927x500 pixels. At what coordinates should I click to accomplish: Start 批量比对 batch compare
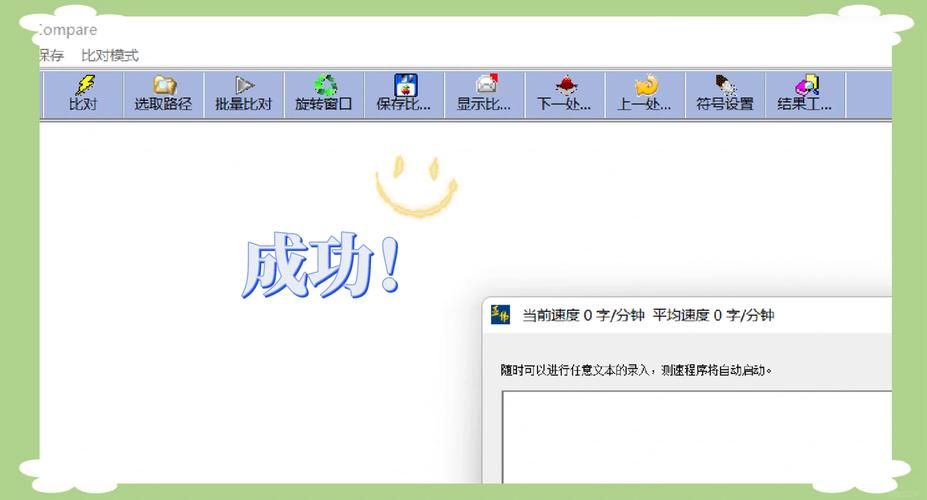coord(244,95)
